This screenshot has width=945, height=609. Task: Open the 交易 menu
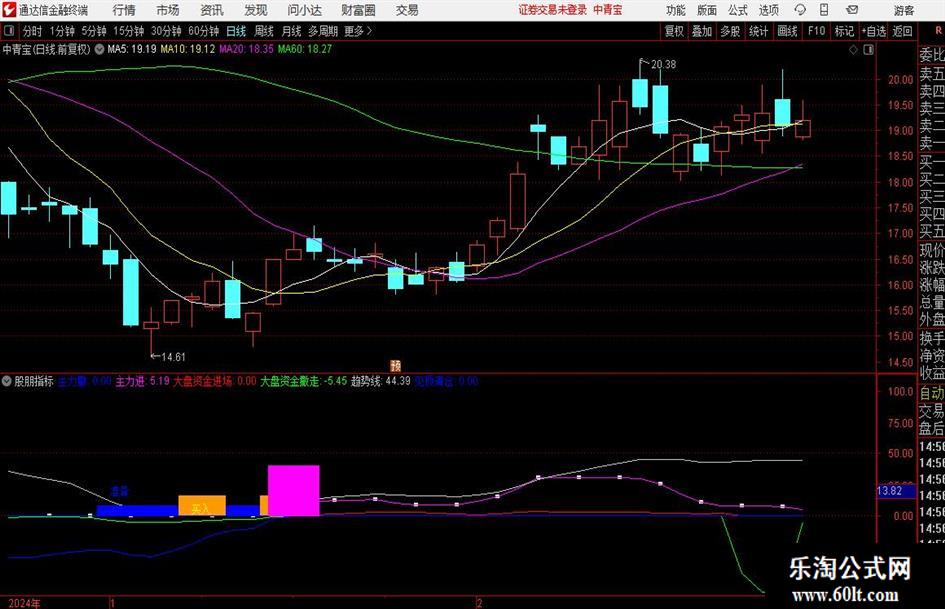pyautogui.click(x=407, y=10)
